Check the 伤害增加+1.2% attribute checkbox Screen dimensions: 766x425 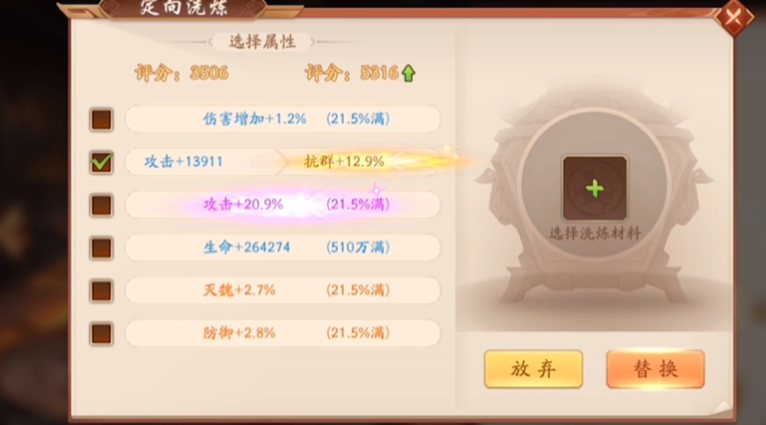tap(102, 119)
